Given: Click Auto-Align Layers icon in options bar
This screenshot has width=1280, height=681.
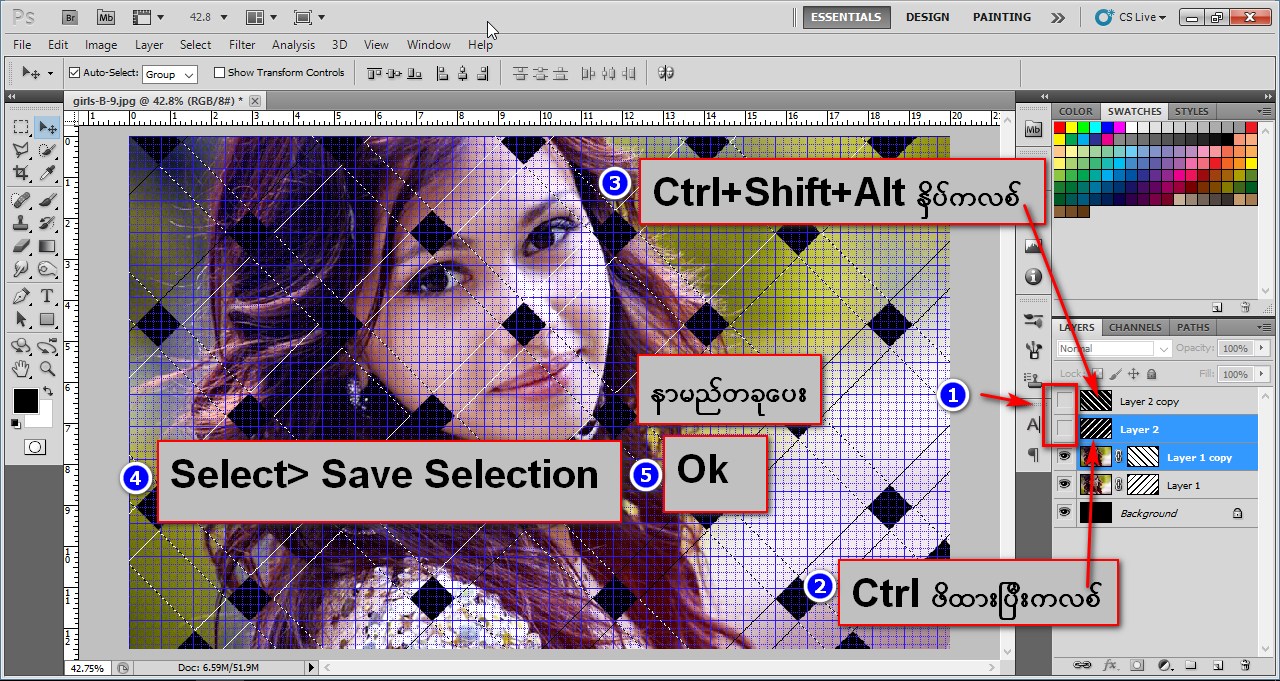Looking at the screenshot, I should coord(665,73).
